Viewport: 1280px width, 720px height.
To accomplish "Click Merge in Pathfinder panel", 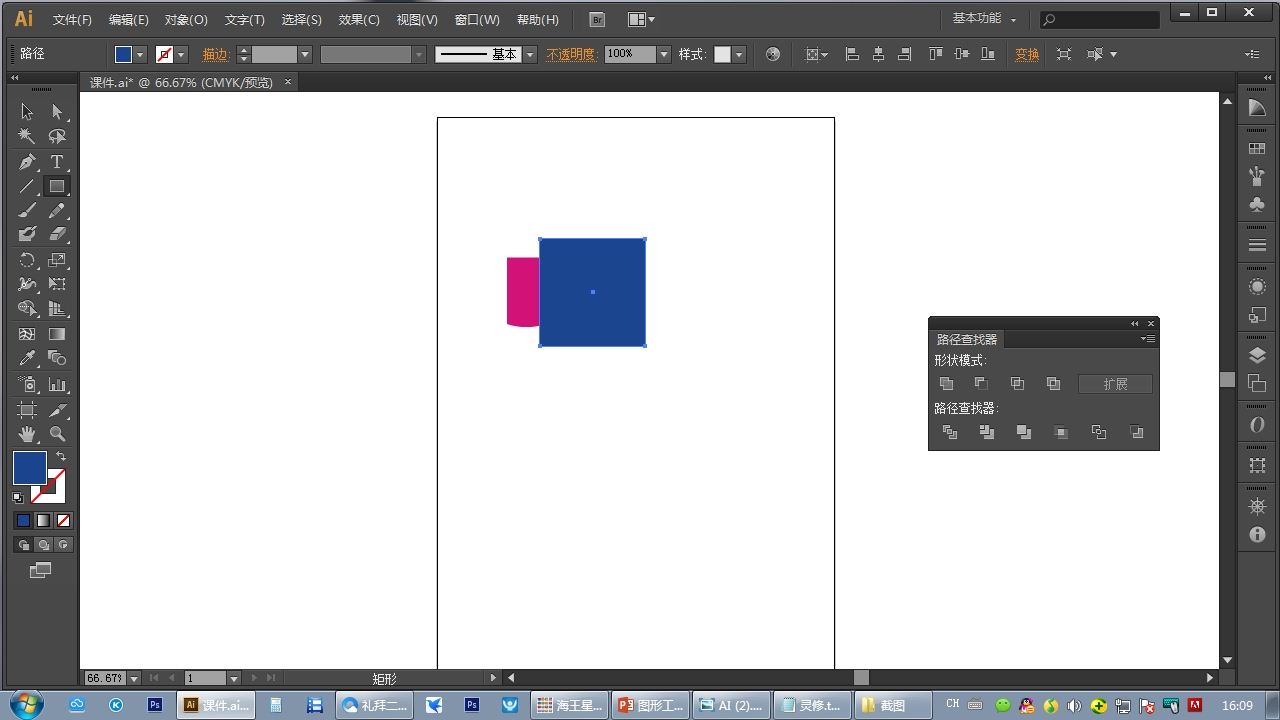I will point(1024,432).
